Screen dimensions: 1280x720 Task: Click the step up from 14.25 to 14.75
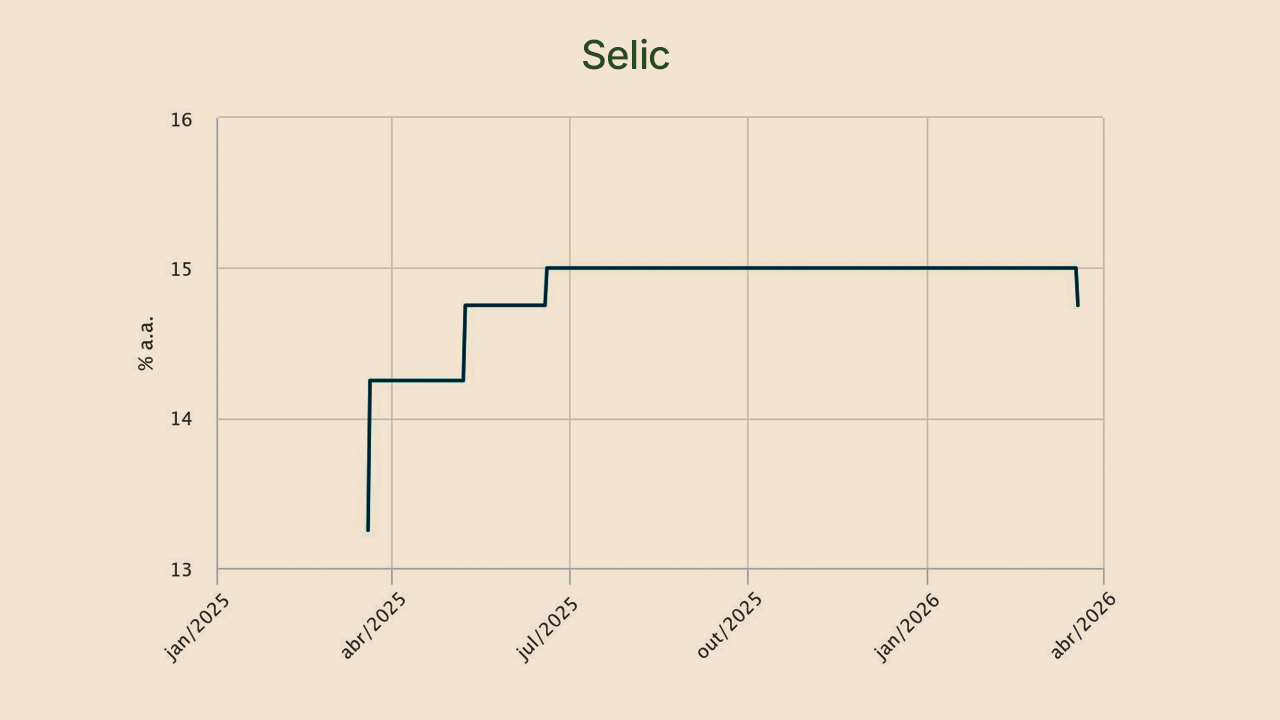coord(464,342)
